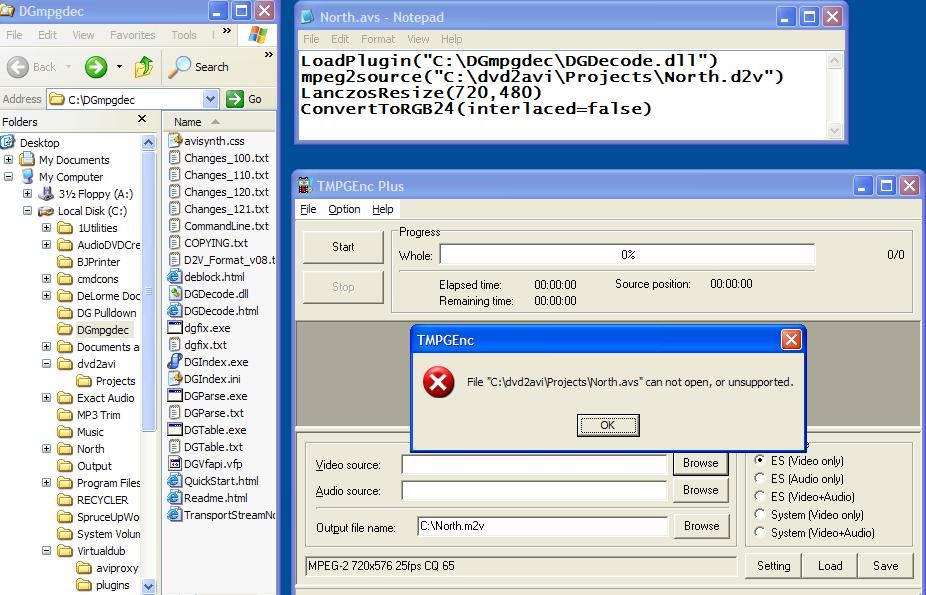Image resolution: width=926 pixels, height=595 pixels.
Task: Select the Changes_100.txt file icon
Action: coord(175,158)
